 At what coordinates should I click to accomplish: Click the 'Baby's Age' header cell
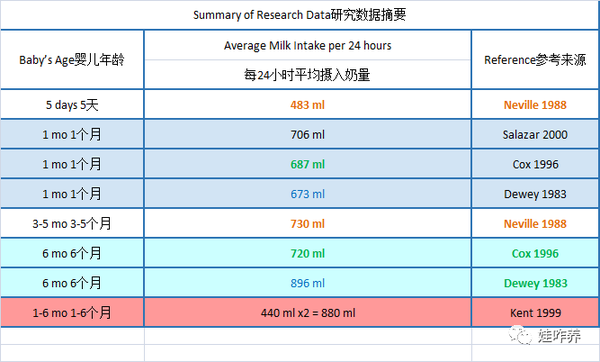point(72,60)
